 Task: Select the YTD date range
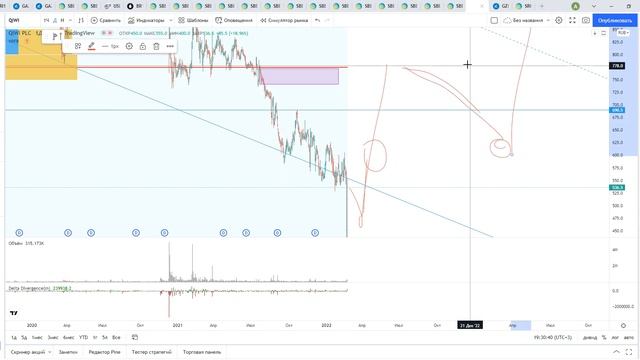(x=83, y=338)
